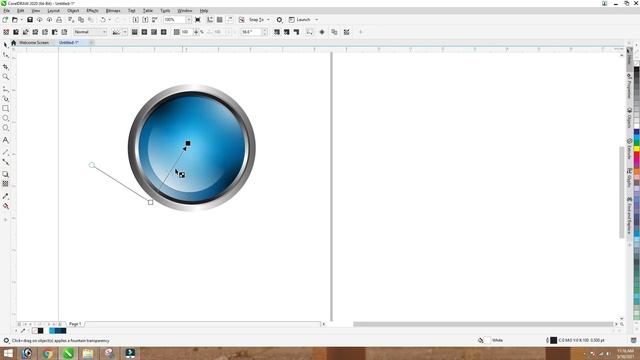Toggle the Free Scale and Skew button
Image resolution: width=640 pixels, height=360 pixels.
[309, 32]
